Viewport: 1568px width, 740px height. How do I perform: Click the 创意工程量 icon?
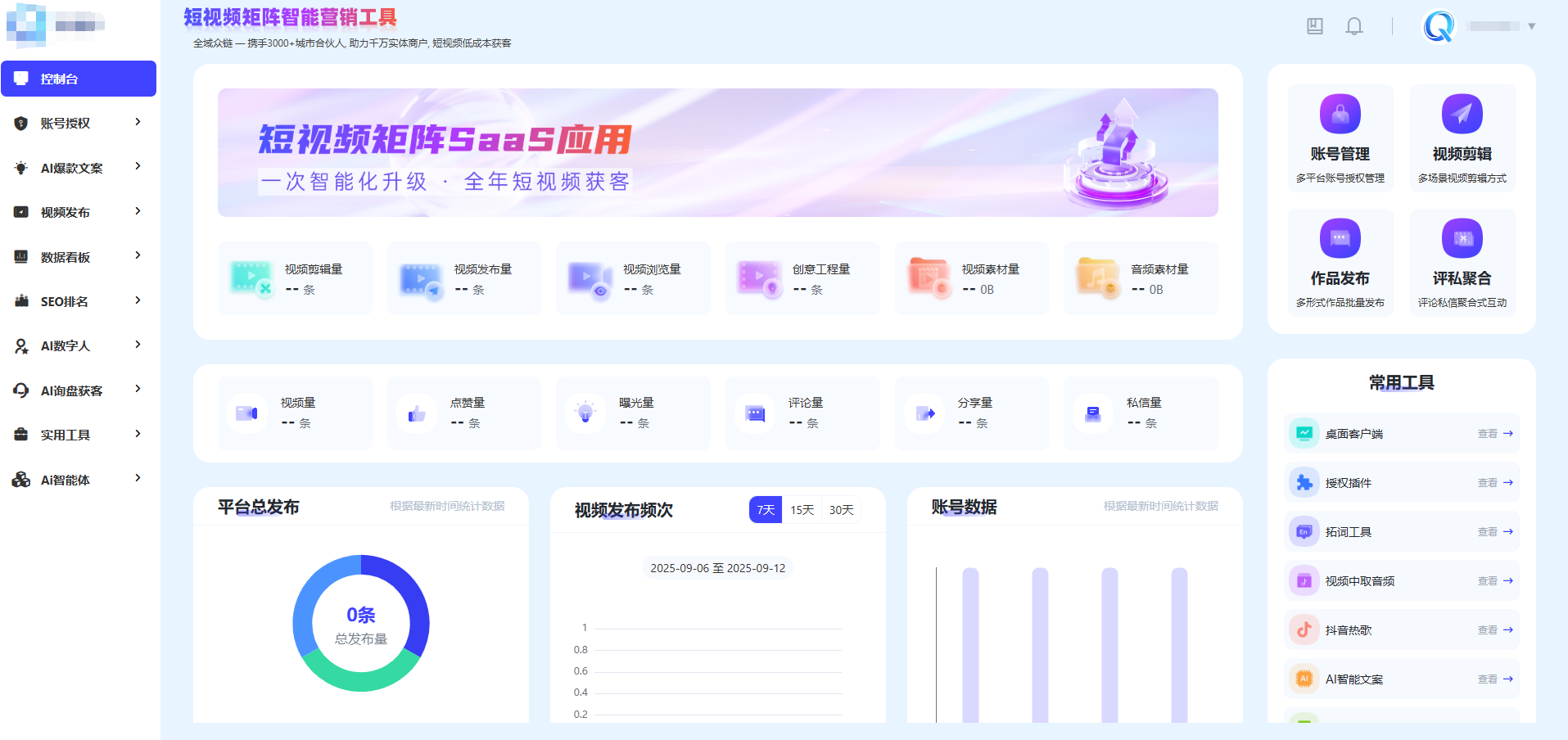pyautogui.click(x=760, y=278)
